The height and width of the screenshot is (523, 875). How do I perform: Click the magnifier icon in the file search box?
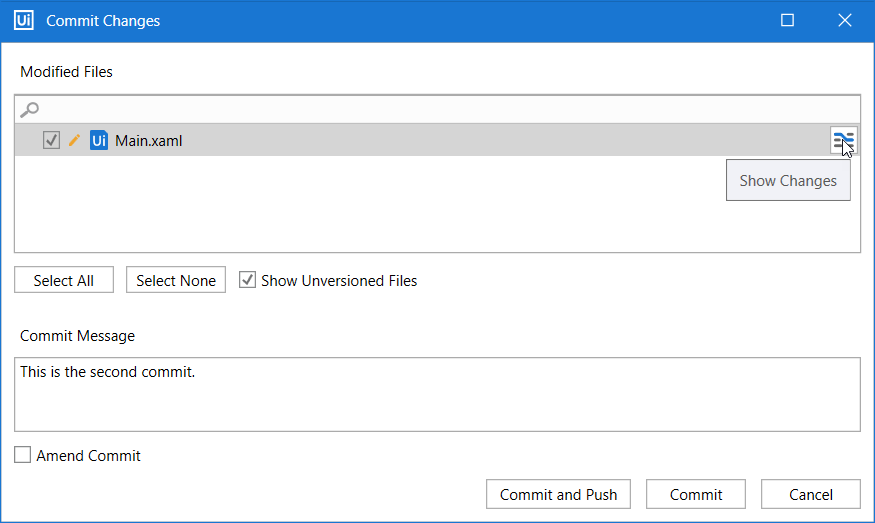pyautogui.click(x=30, y=110)
